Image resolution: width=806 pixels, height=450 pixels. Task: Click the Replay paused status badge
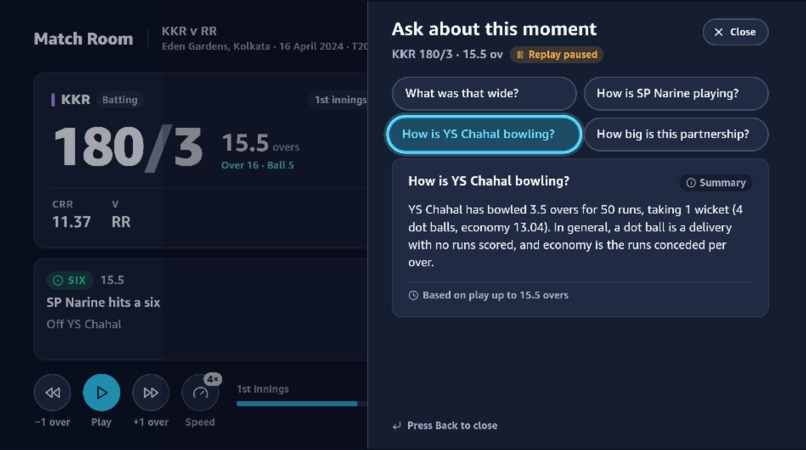click(557, 55)
